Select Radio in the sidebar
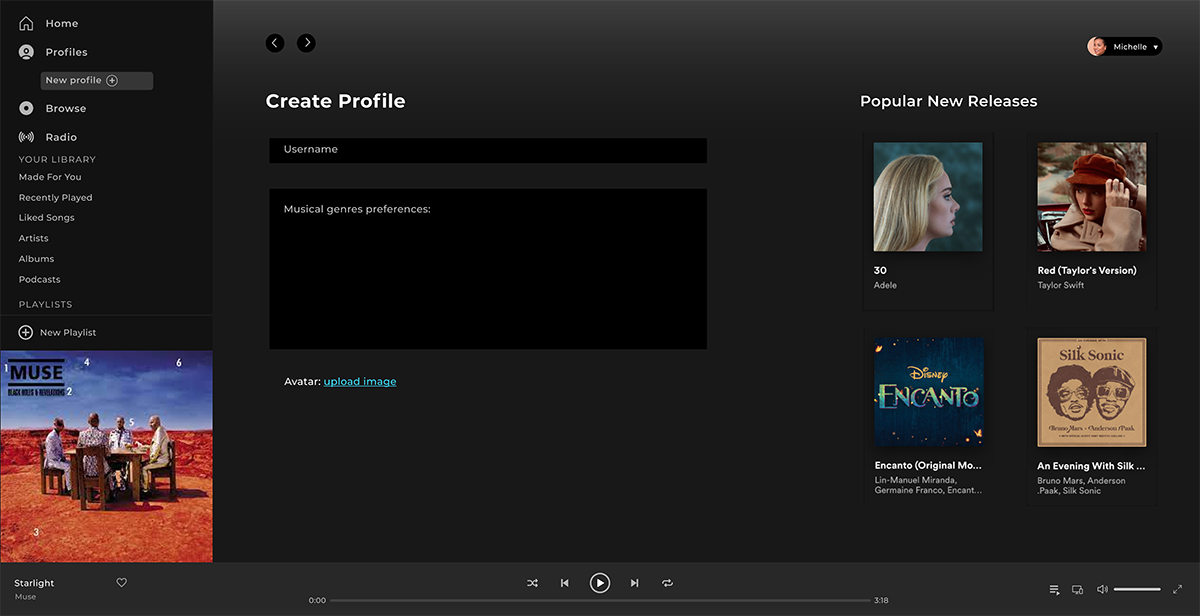The image size is (1200, 616). [61, 137]
